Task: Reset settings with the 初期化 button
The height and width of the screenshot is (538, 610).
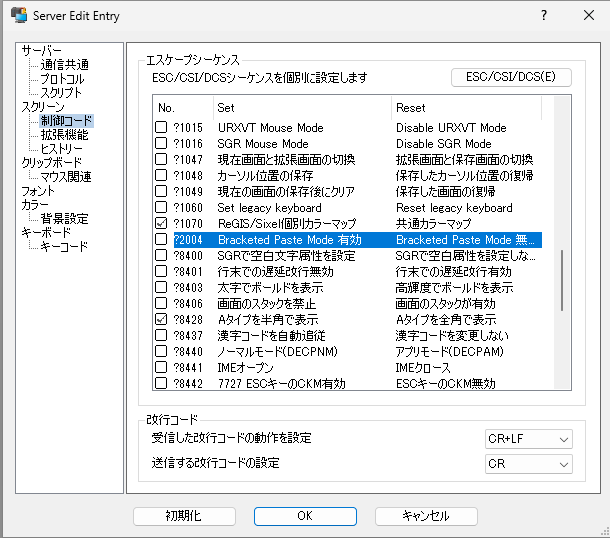Action: click(x=183, y=516)
